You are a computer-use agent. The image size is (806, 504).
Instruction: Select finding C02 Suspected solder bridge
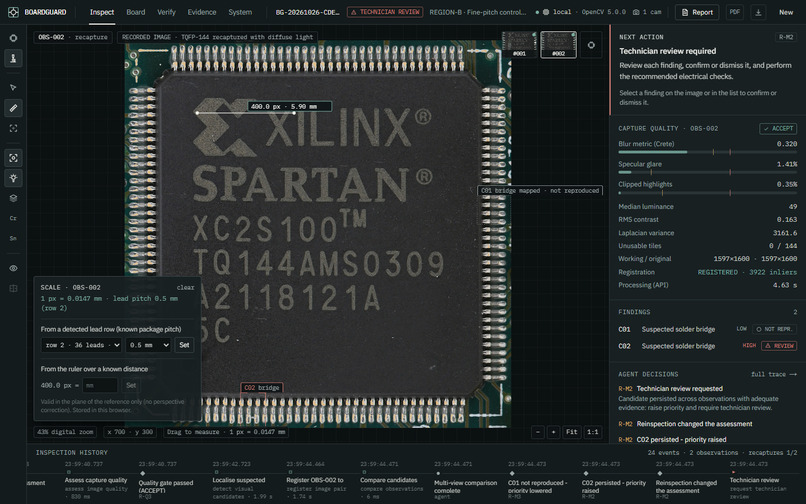tap(707, 346)
